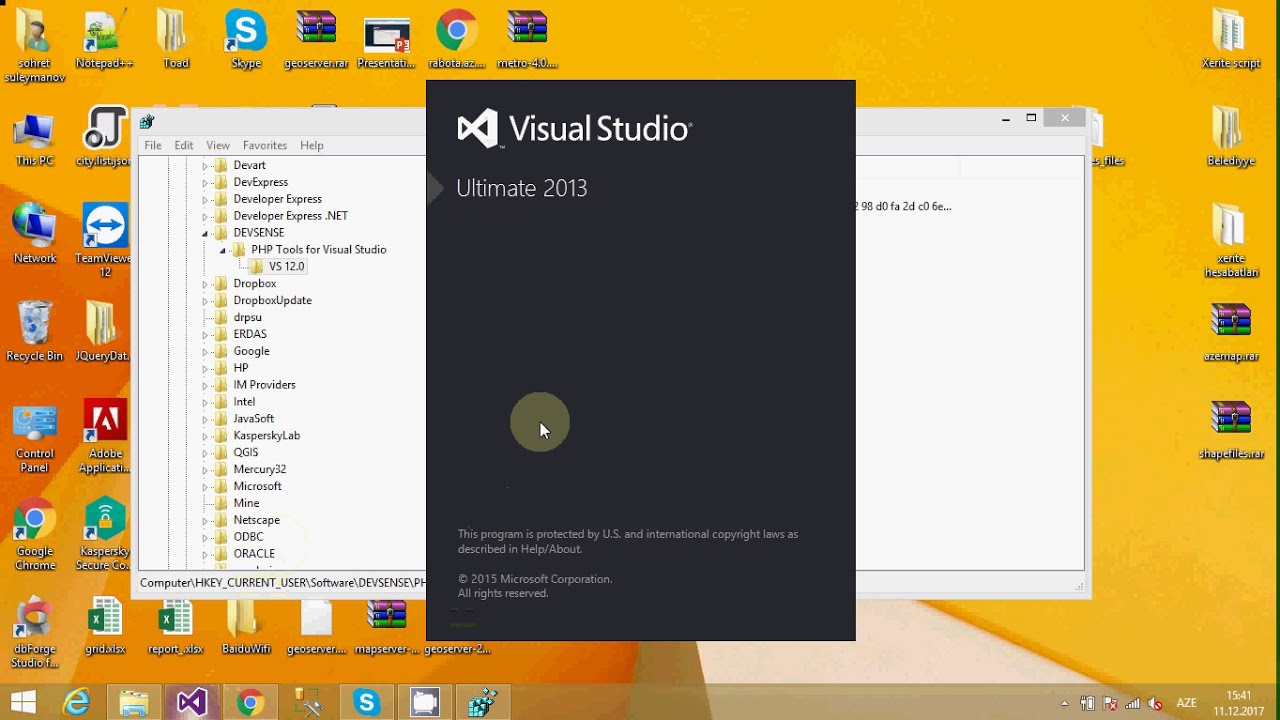
Task: Open File Explorer from taskbar
Action: (134, 702)
